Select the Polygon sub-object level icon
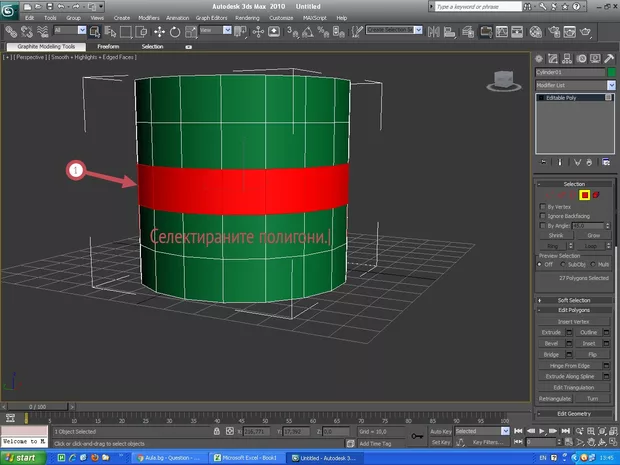 [585, 194]
